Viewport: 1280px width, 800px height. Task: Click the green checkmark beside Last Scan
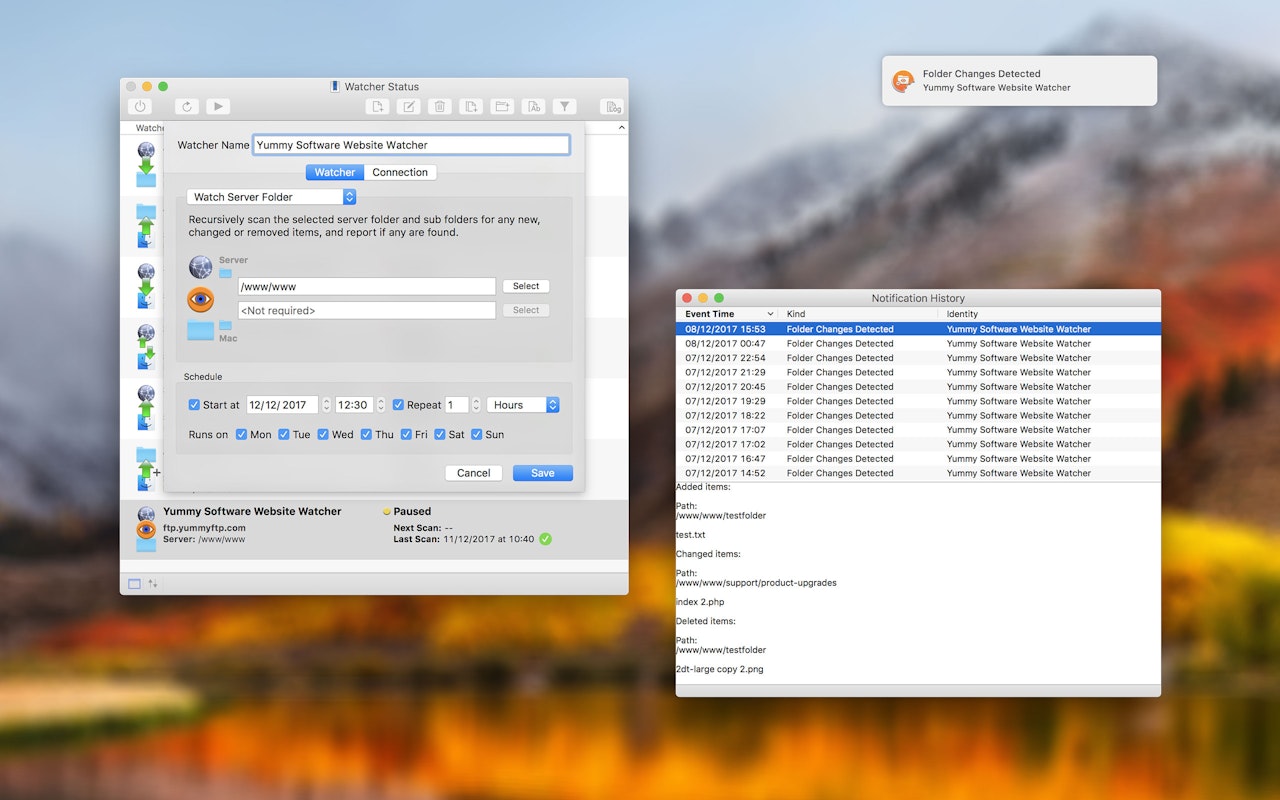point(545,539)
